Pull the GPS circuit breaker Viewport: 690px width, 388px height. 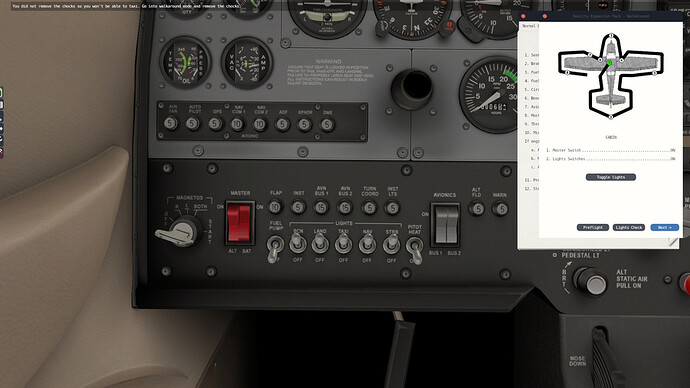pos(215,124)
